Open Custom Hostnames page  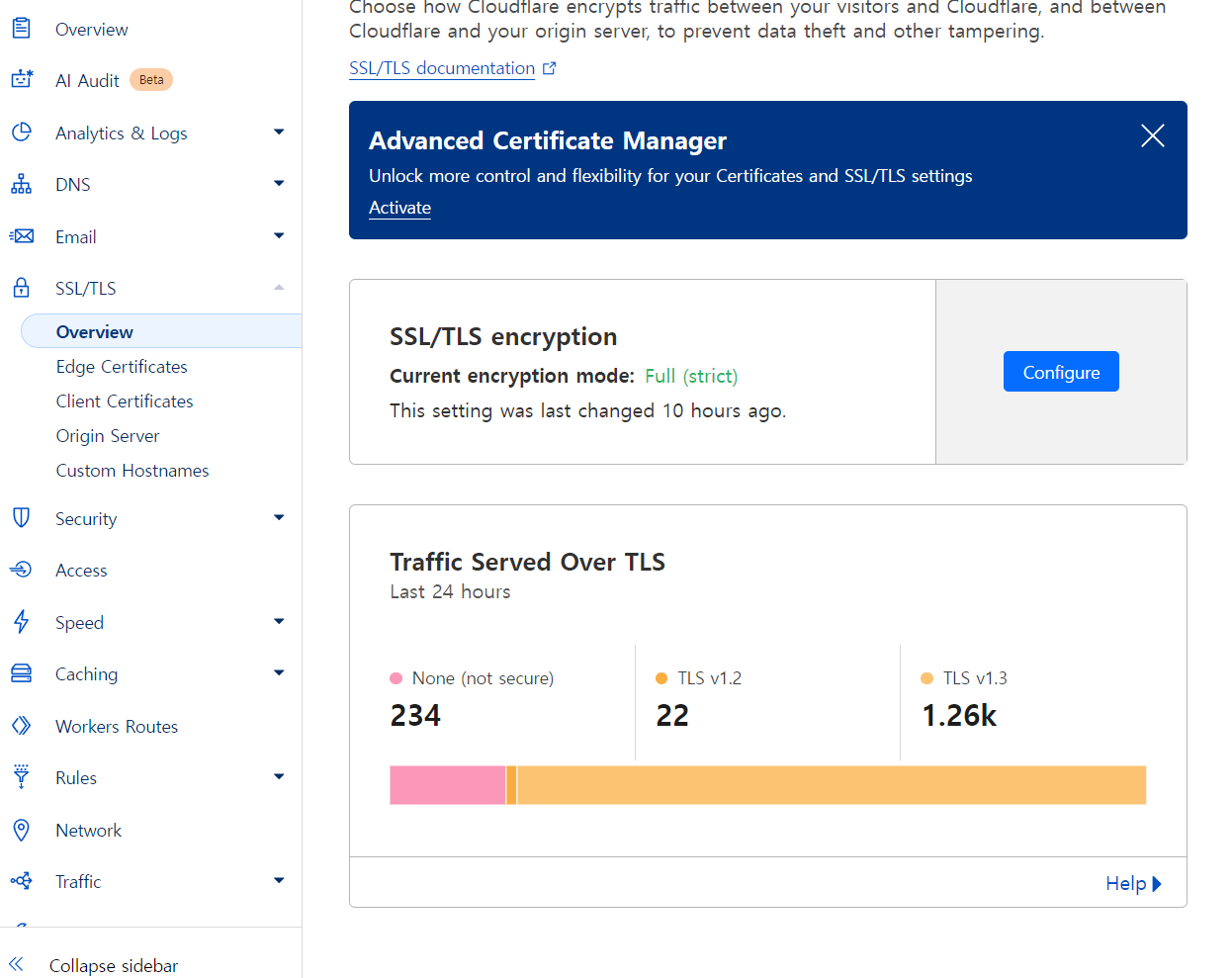[132, 471]
